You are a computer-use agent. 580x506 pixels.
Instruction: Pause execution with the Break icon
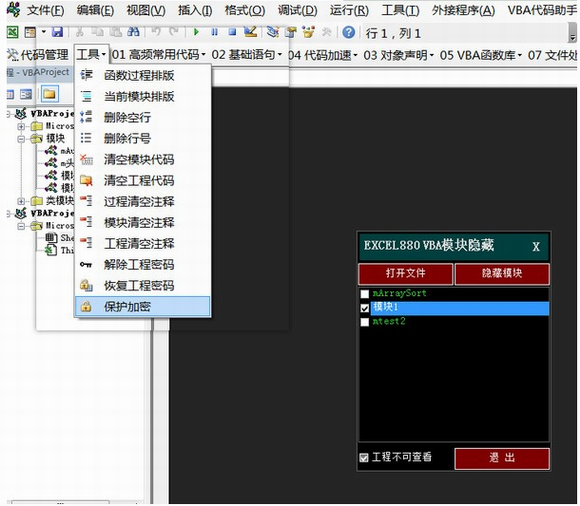215,33
